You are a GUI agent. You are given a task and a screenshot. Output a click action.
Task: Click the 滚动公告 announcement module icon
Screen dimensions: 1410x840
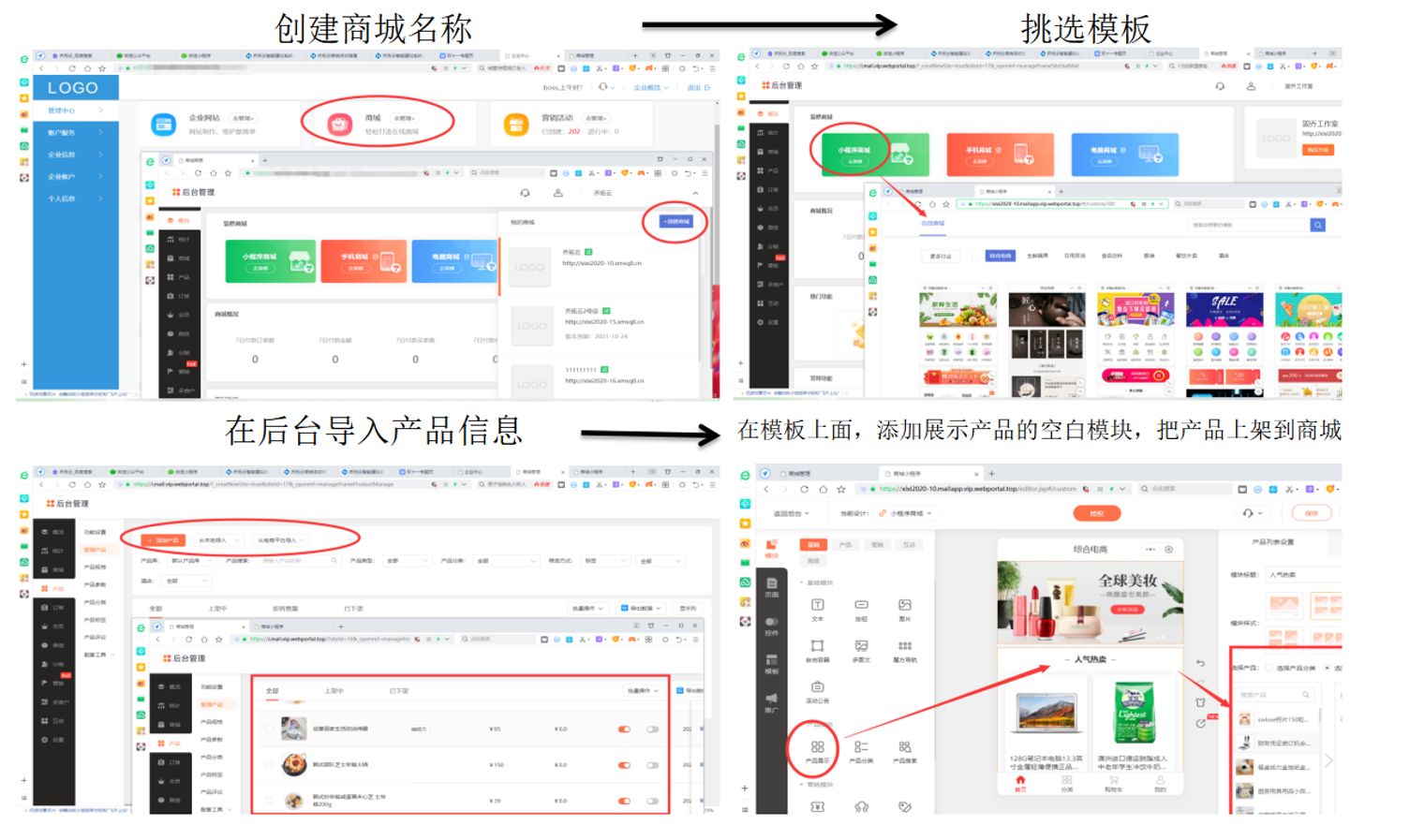pos(817,687)
